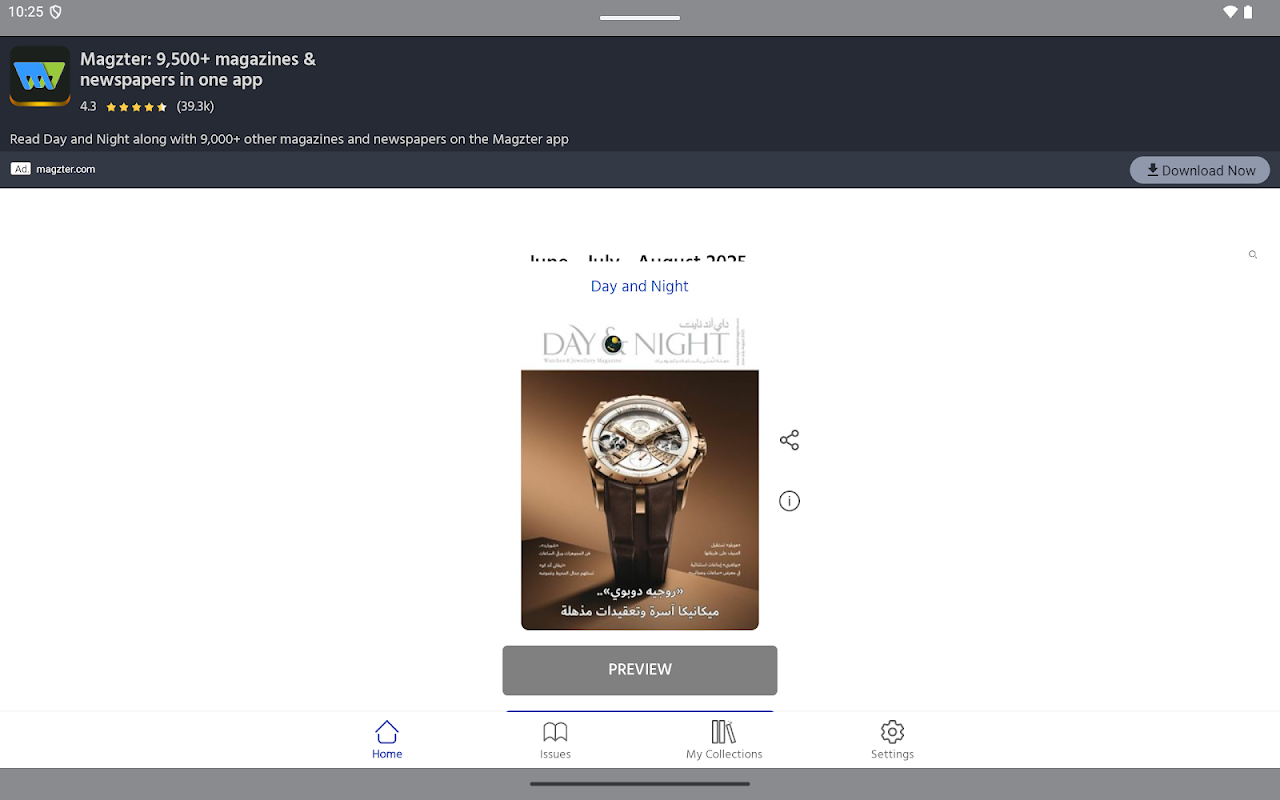Viewport: 1280px width, 800px height.
Task: Click the PREVIEW button
Action: (x=640, y=670)
